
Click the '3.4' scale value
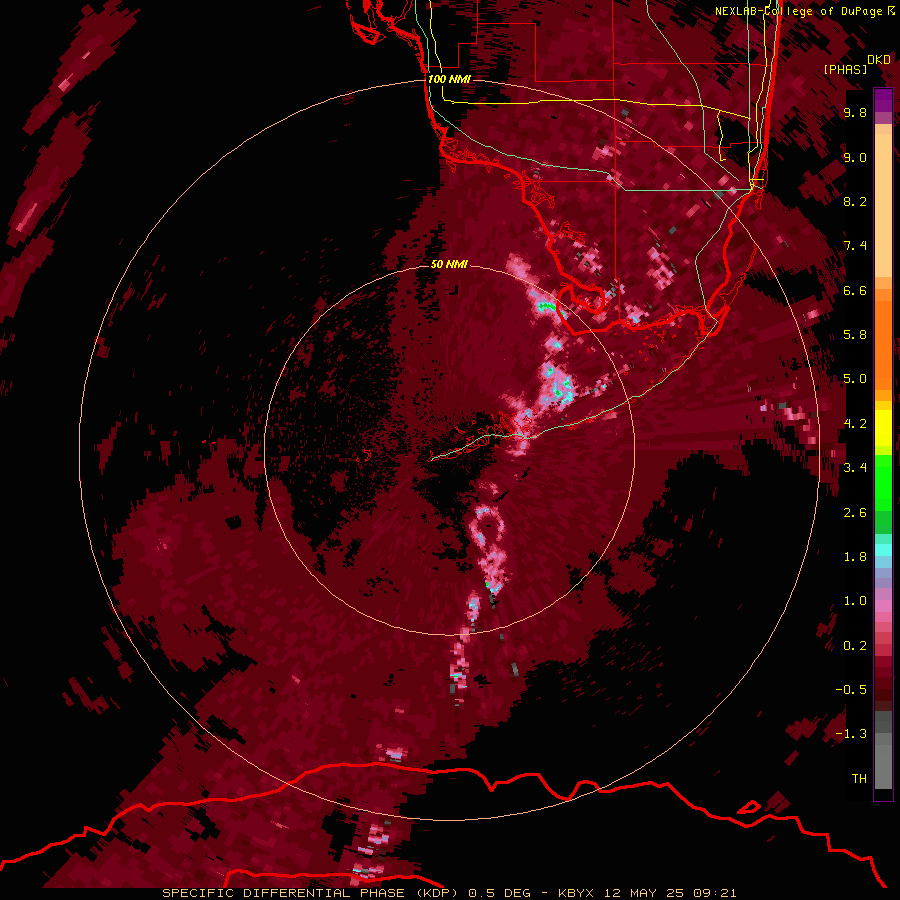855,468
